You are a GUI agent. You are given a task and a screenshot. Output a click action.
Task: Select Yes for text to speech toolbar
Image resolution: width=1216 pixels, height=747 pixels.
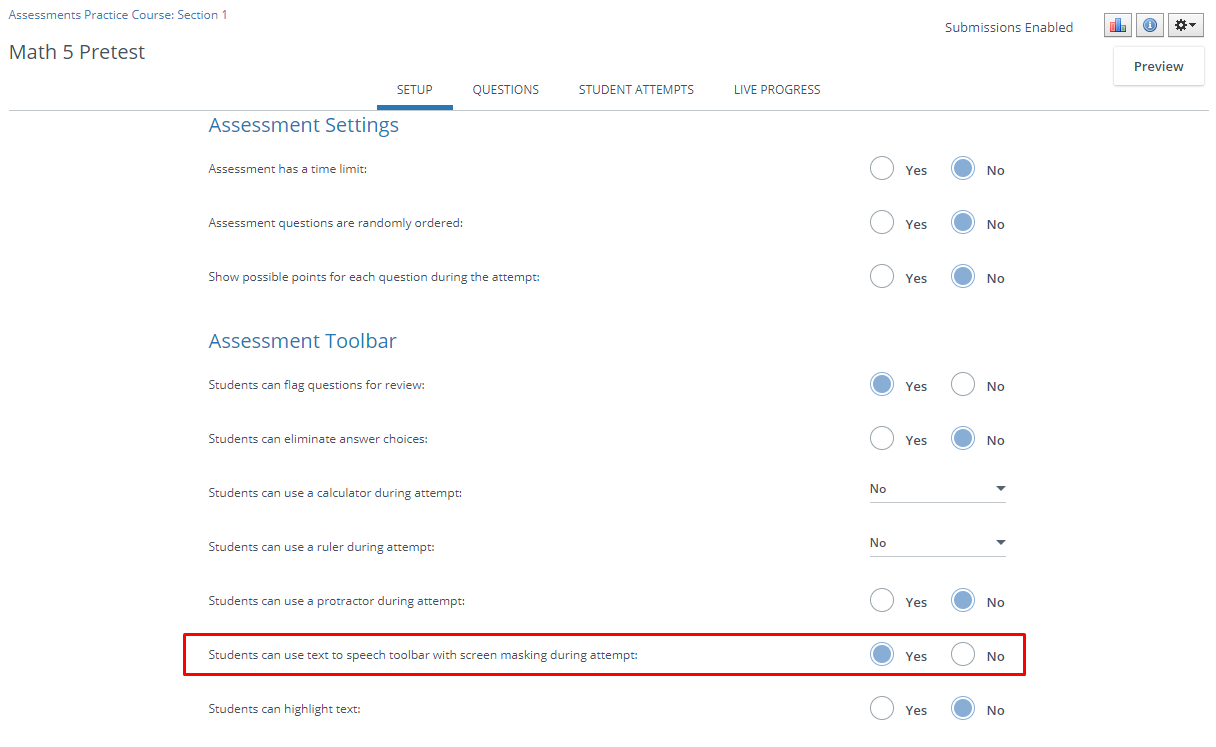tap(882, 655)
